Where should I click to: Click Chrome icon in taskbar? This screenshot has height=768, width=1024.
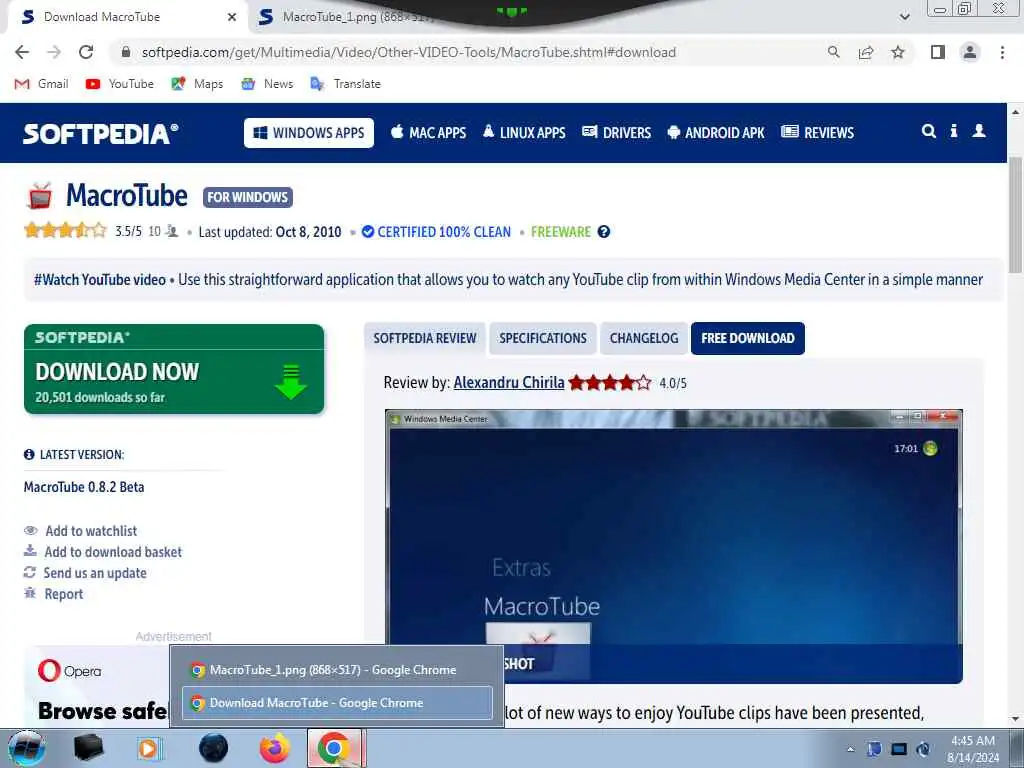tap(335, 748)
